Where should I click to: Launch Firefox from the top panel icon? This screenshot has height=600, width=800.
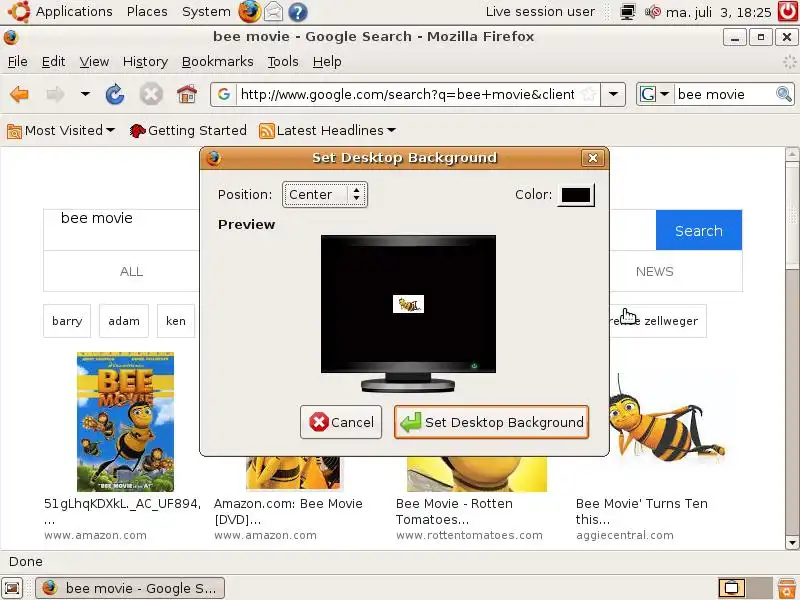coord(249,12)
